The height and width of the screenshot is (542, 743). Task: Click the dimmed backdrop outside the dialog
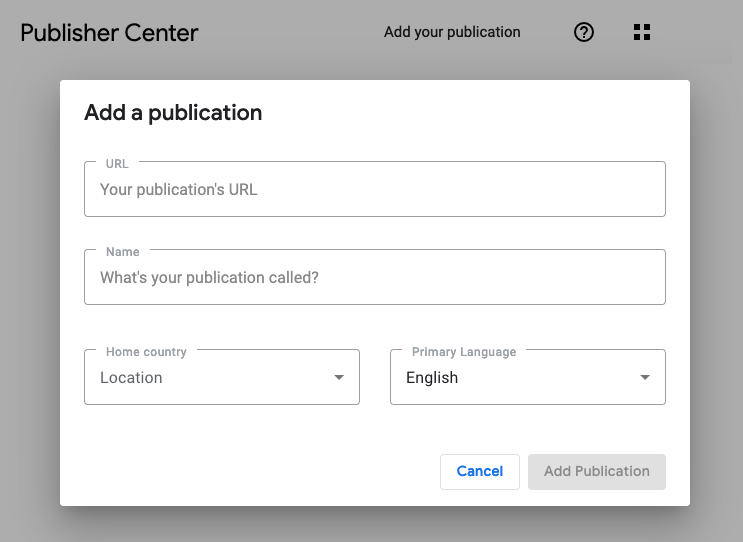(30, 300)
